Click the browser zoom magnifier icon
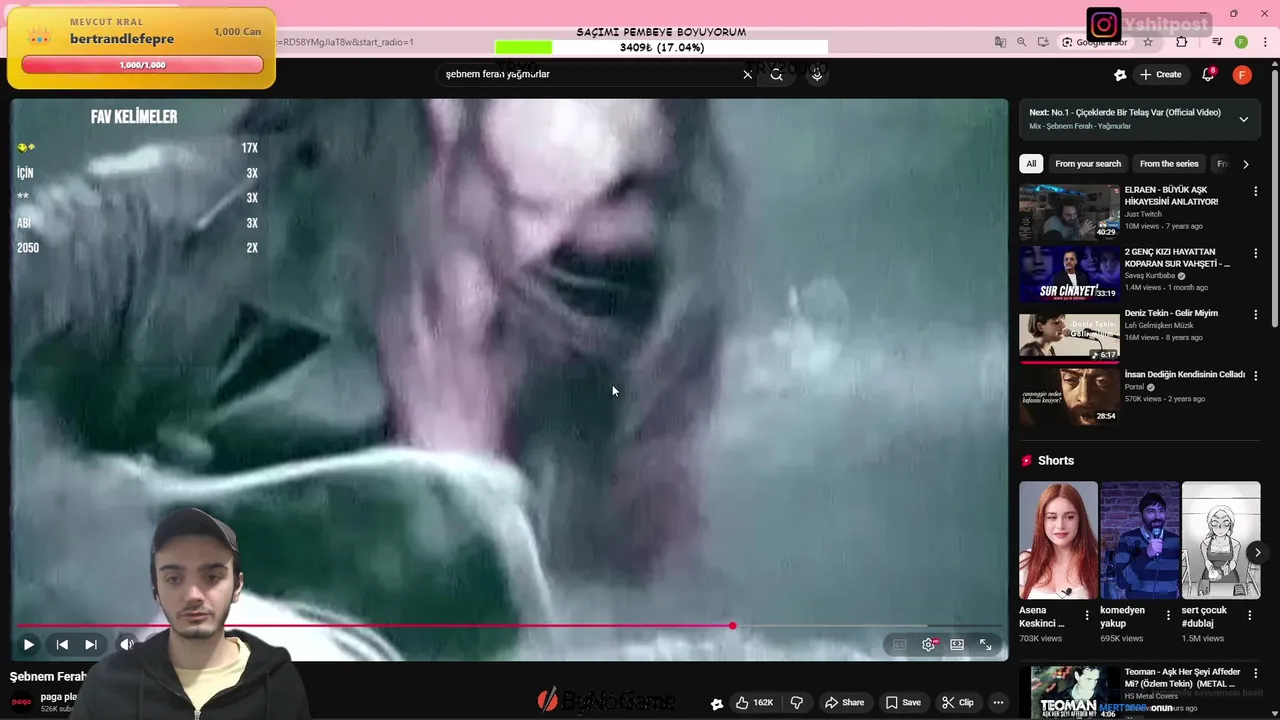This screenshot has width=1280, height=720. (1021, 42)
